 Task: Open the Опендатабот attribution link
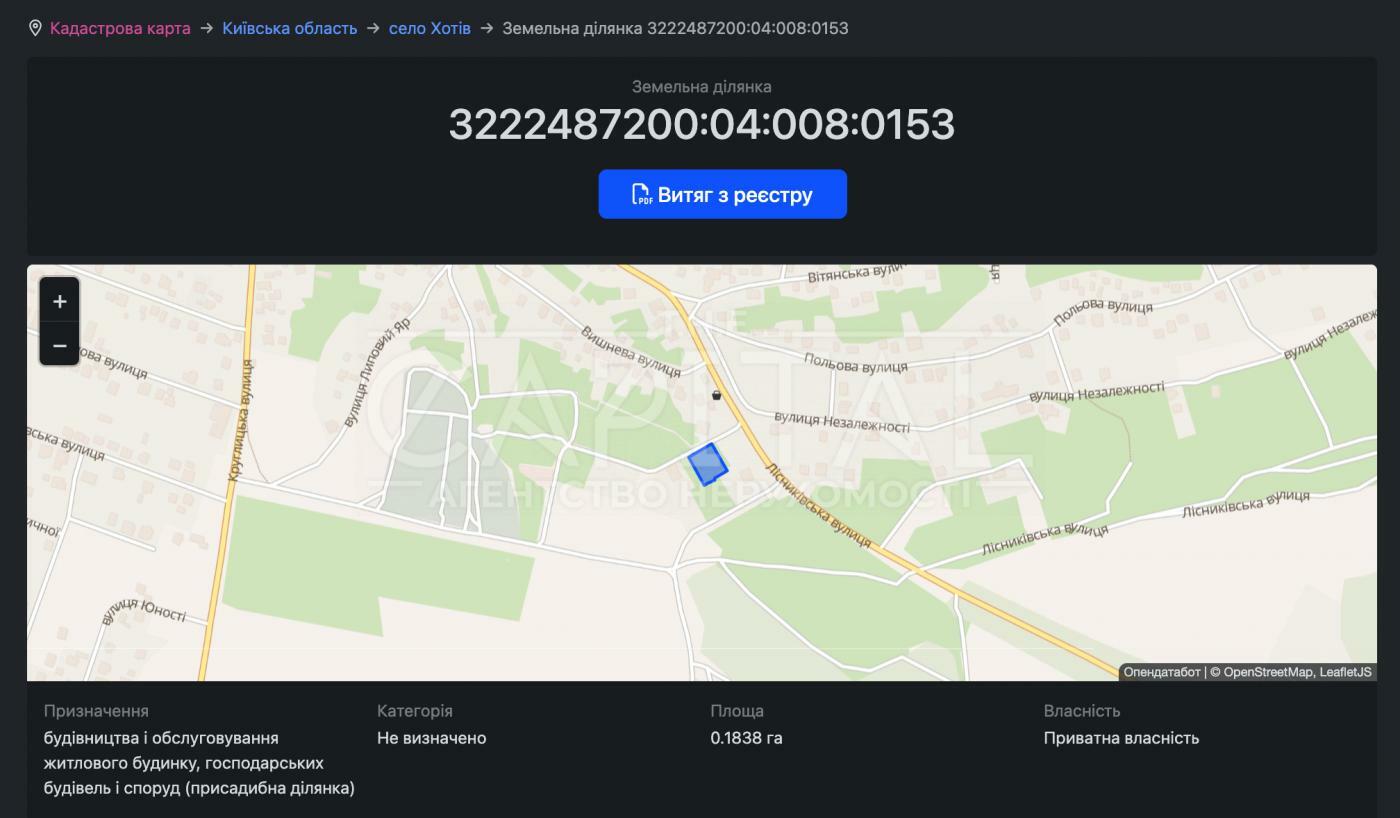coord(1161,672)
